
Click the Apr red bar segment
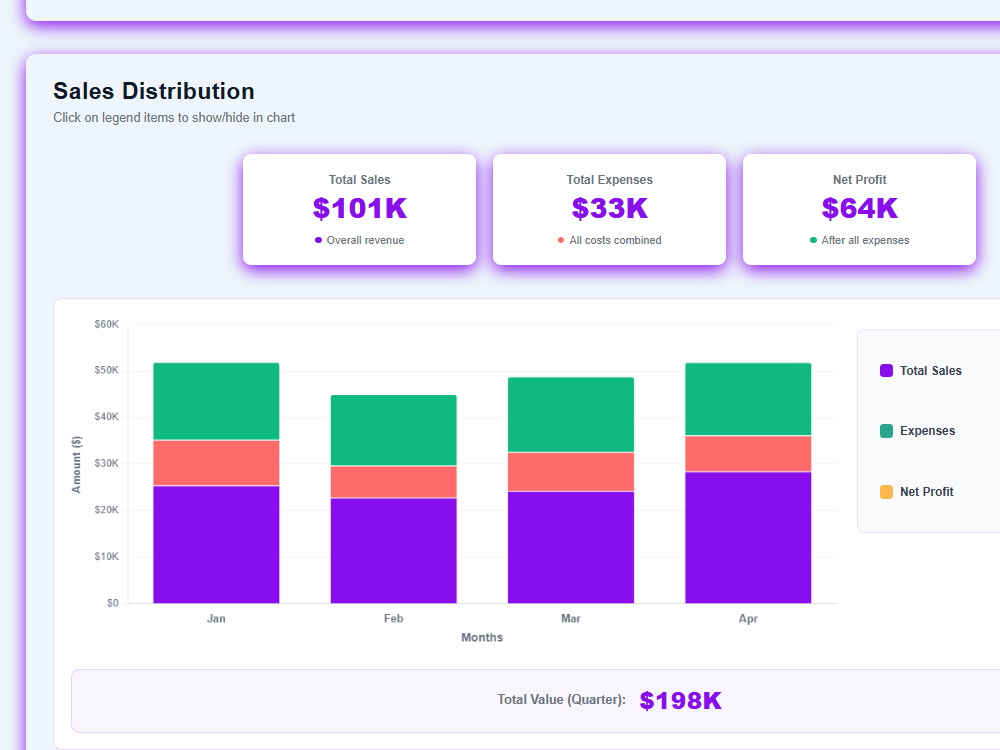tap(748, 453)
